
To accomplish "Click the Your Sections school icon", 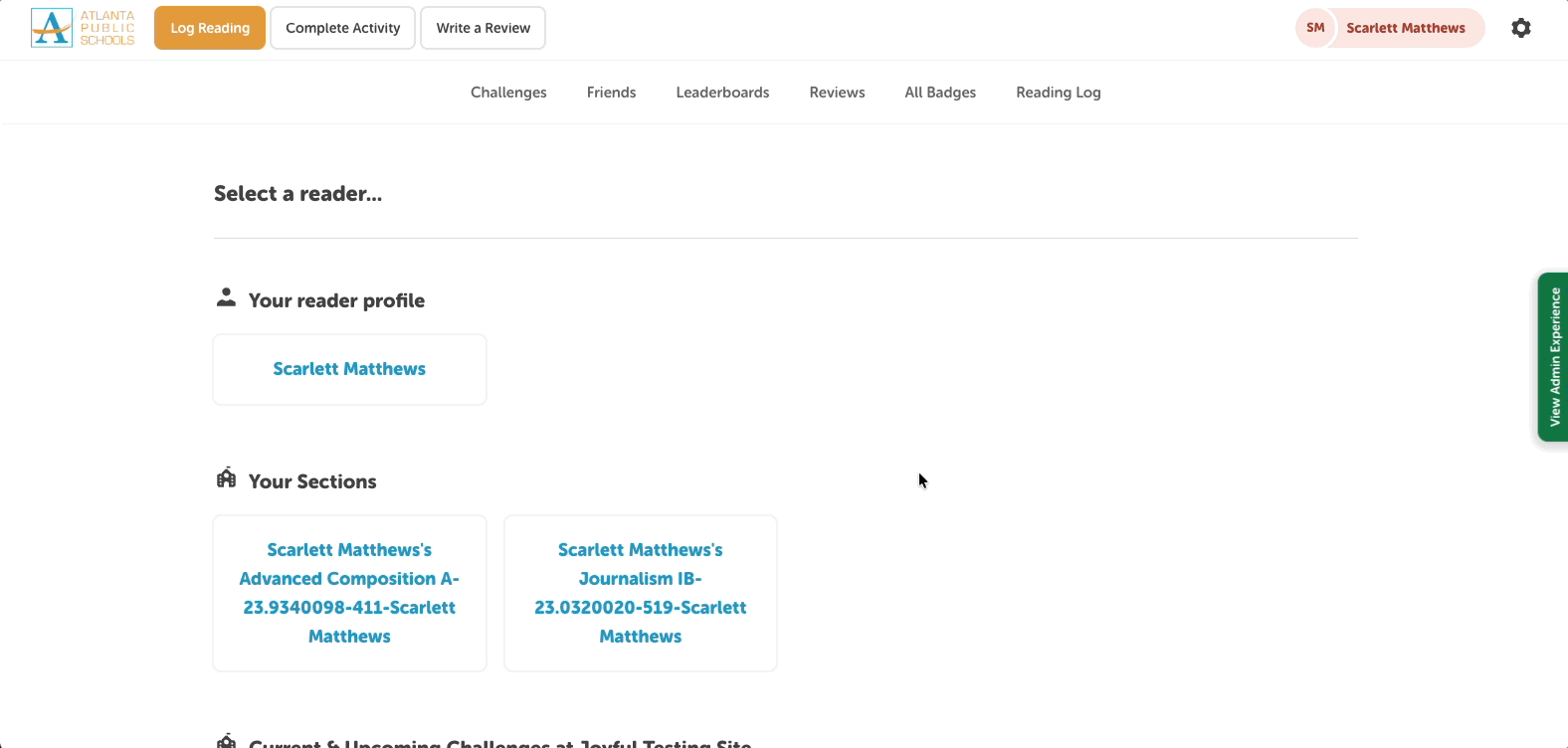I will coord(226,478).
